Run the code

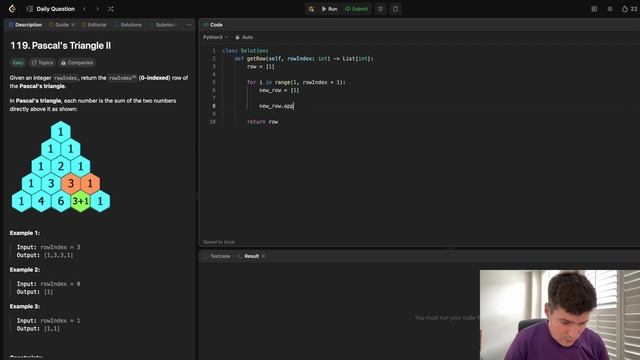click(x=329, y=9)
